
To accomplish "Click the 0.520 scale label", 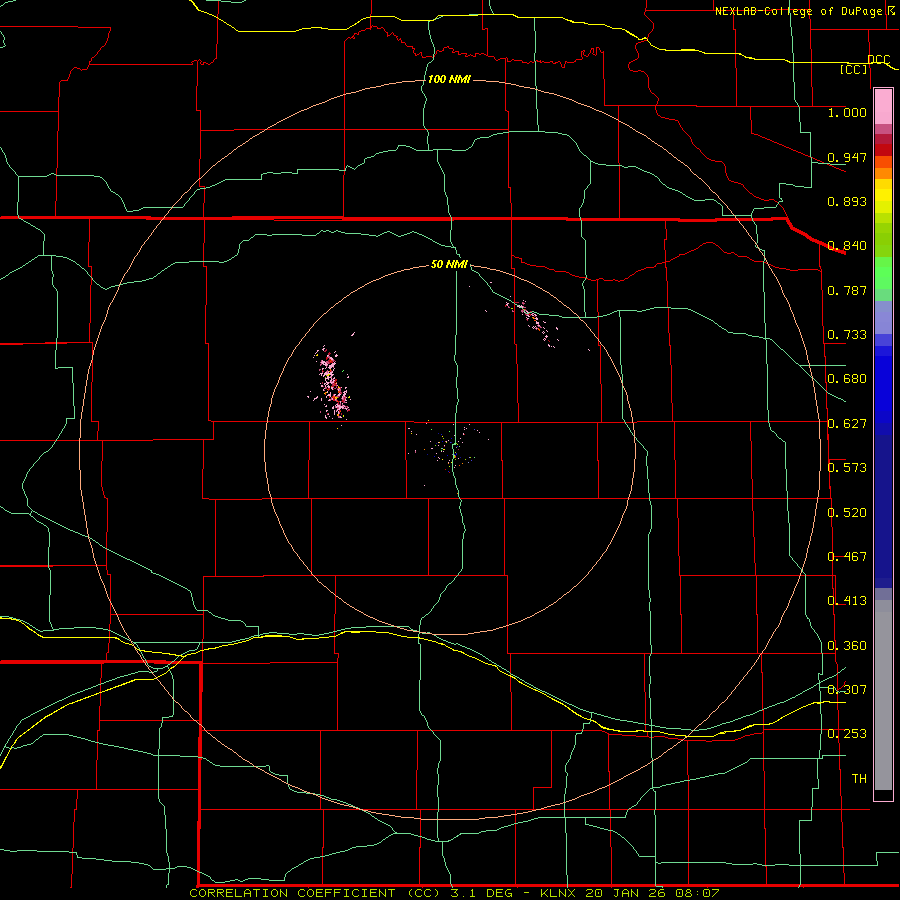I will coord(847,513).
